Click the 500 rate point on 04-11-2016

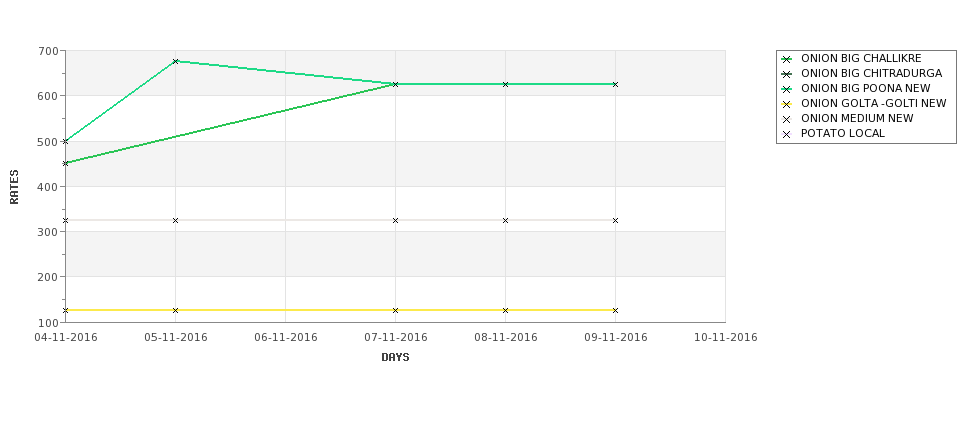click(65, 141)
